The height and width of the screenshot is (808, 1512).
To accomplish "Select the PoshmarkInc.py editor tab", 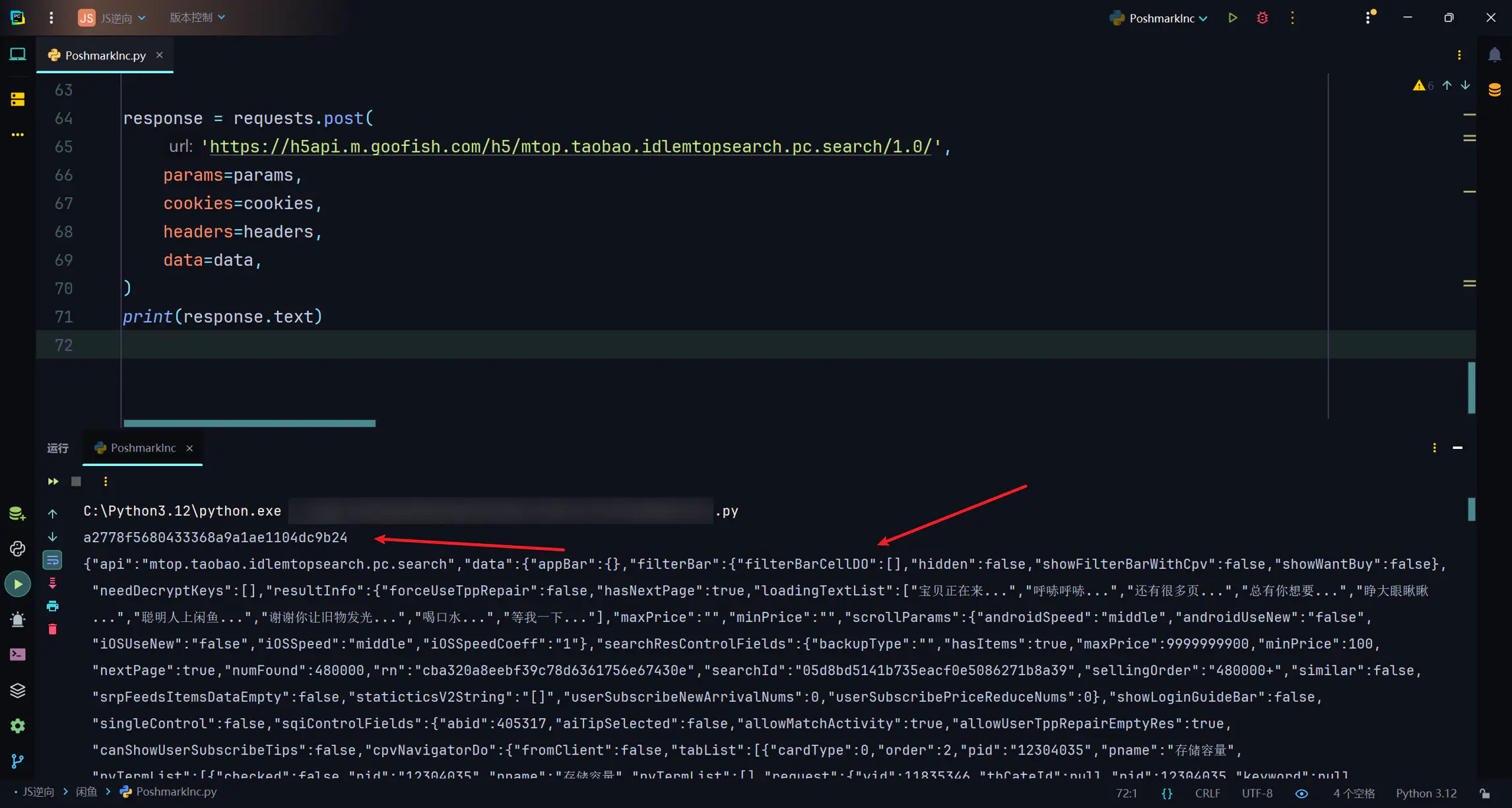I will click(105, 55).
